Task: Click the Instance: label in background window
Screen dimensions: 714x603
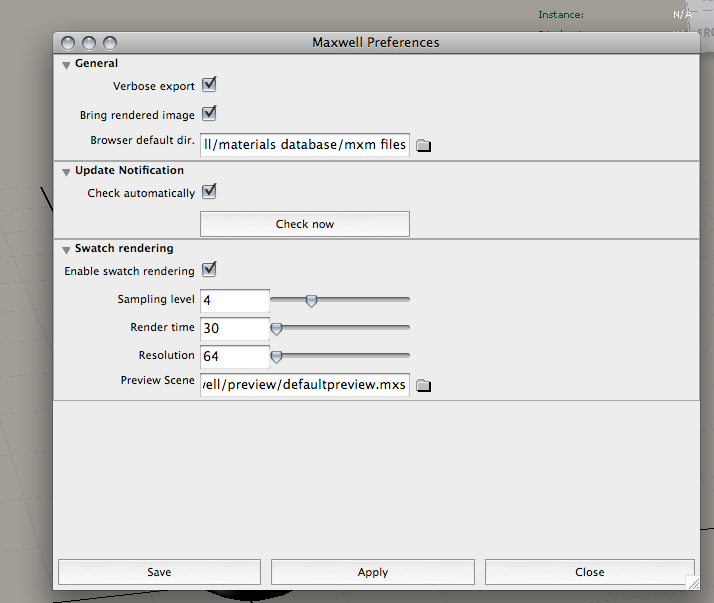Action: point(561,15)
